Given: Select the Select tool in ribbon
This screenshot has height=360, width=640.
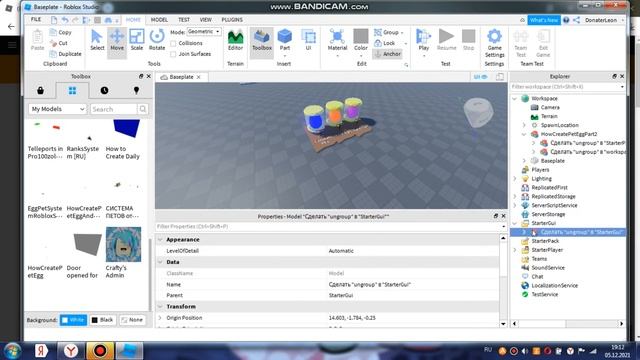Looking at the screenshot, I should click(97, 40).
